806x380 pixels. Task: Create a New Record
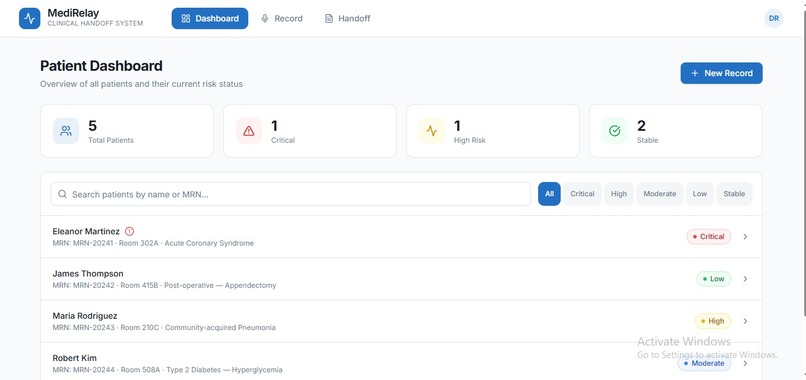(721, 73)
